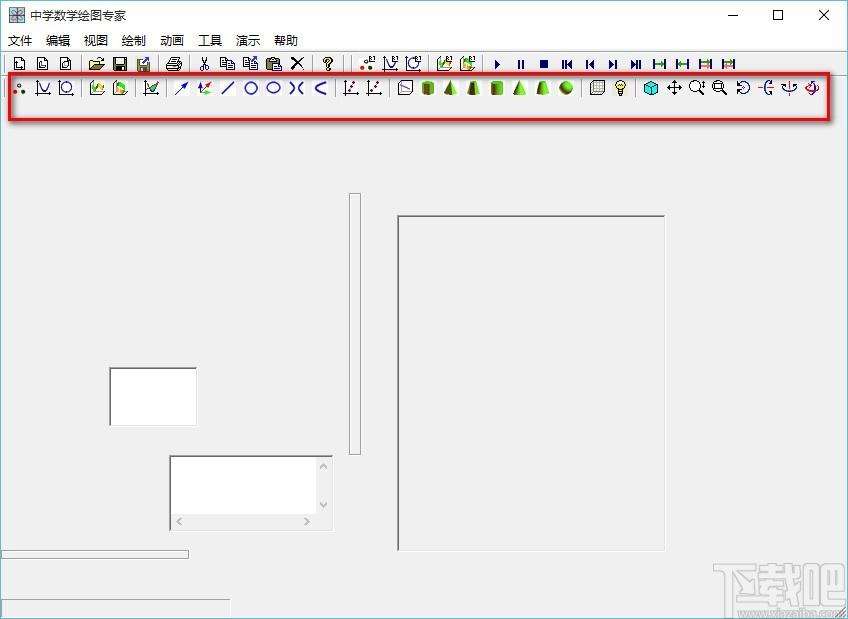Select the scissors cut icon
This screenshot has height=619, width=848.
click(204, 64)
